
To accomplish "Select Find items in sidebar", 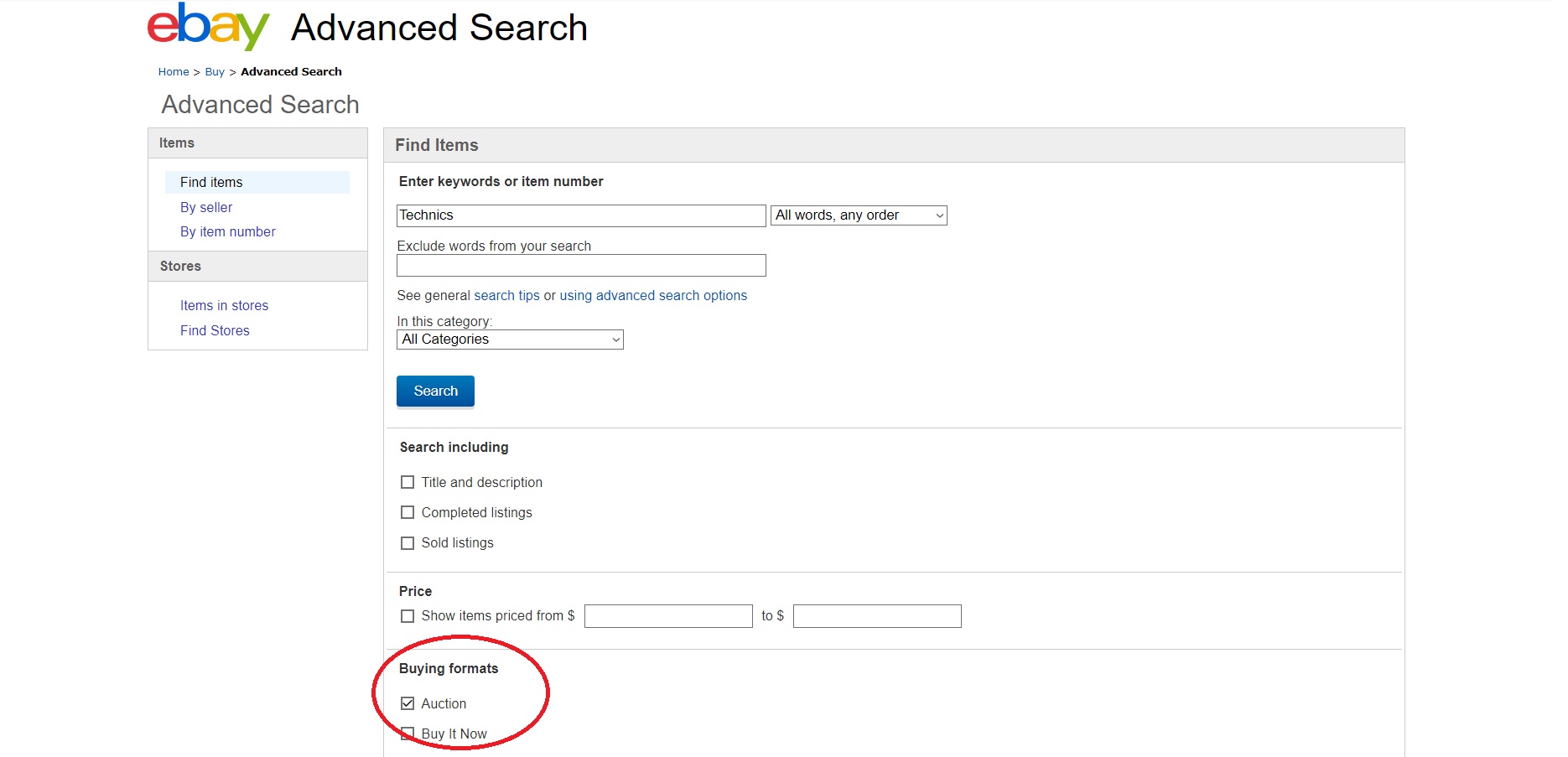I will pyautogui.click(x=211, y=182).
